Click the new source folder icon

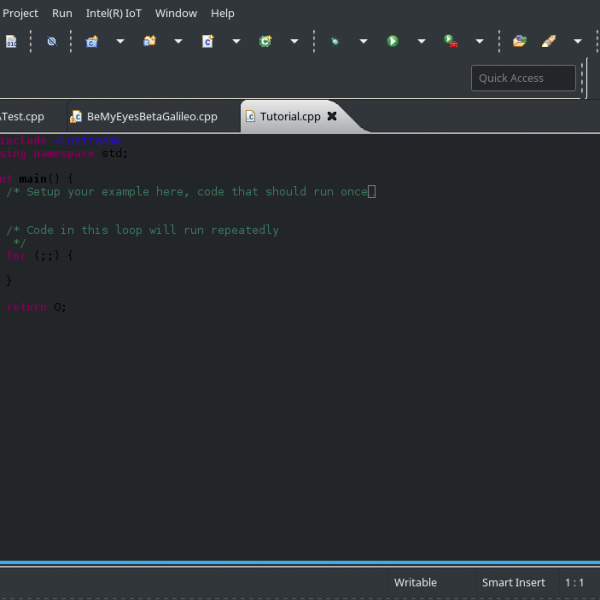pyautogui.click(x=150, y=41)
